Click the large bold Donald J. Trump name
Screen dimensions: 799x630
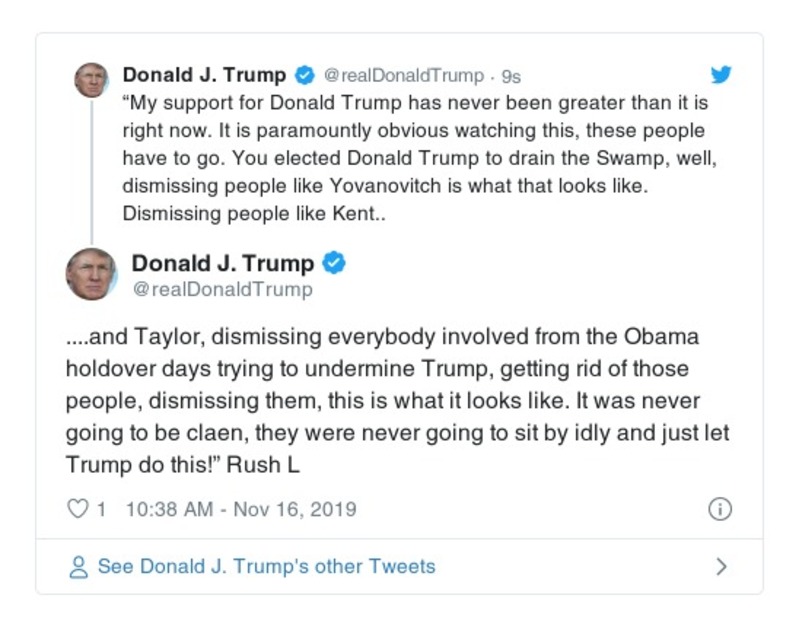pyautogui.click(x=223, y=263)
